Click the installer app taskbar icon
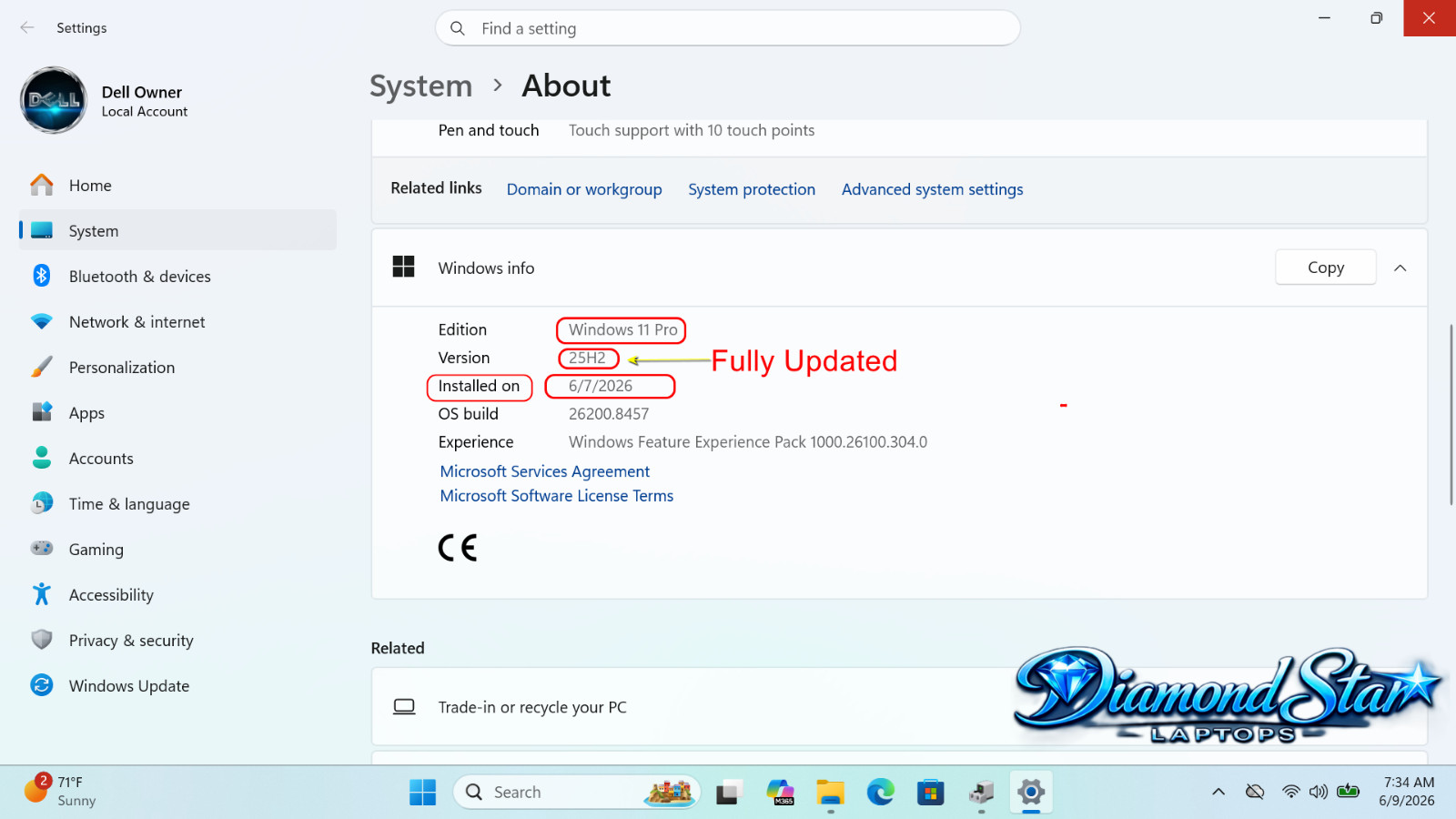Viewport: 1456px width, 819px height. click(x=981, y=793)
